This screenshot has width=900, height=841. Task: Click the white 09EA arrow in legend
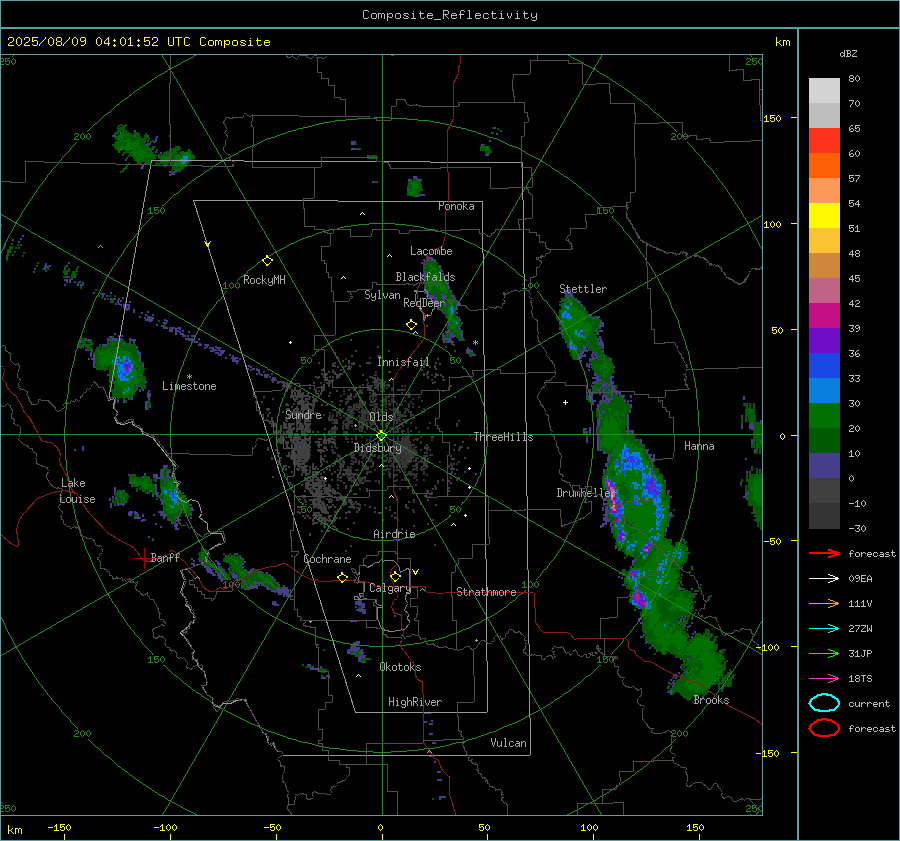824,579
